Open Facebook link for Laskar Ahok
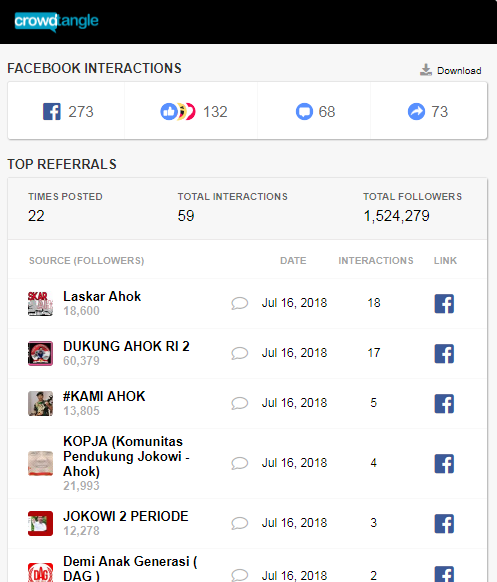This screenshot has width=497, height=582. tap(444, 304)
